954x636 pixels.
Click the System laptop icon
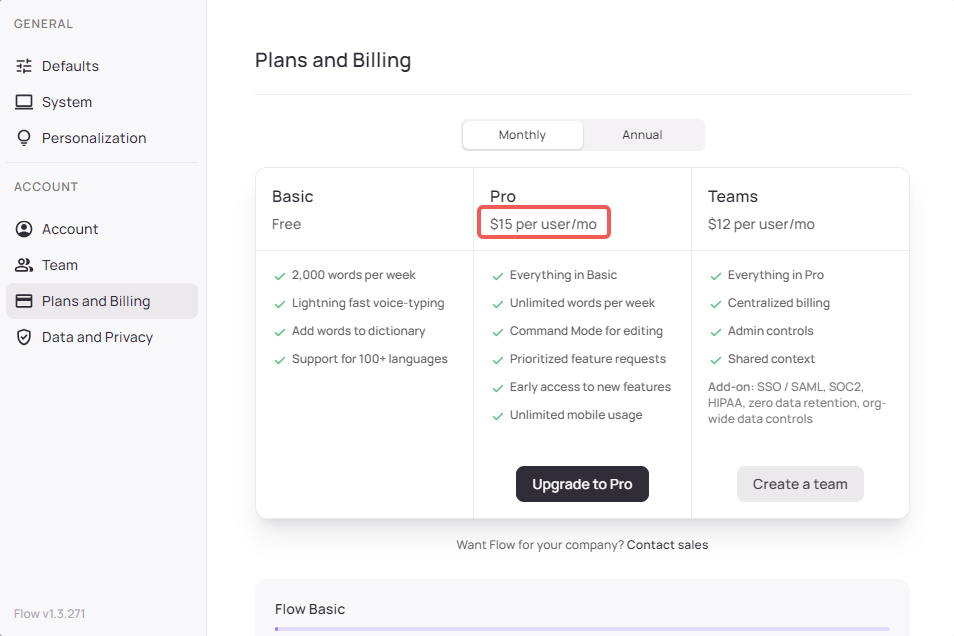pyautogui.click(x=24, y=102)
